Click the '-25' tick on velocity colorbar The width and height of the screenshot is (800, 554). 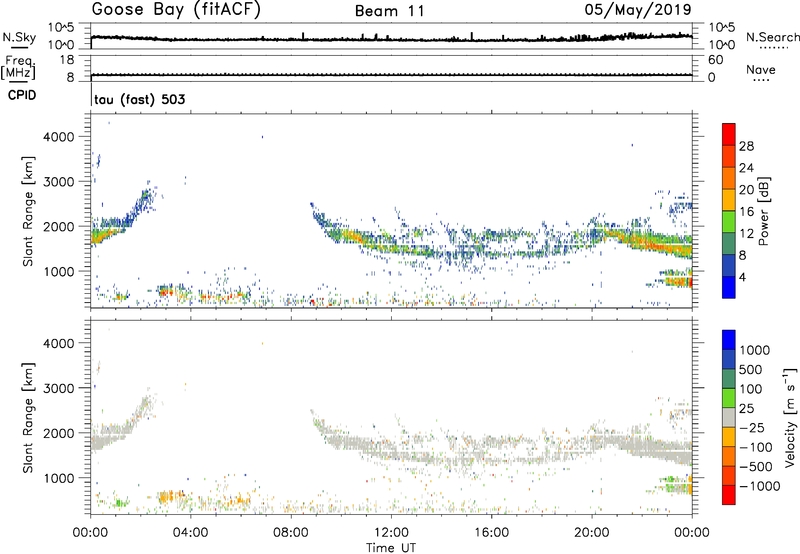tap(752, 427)
